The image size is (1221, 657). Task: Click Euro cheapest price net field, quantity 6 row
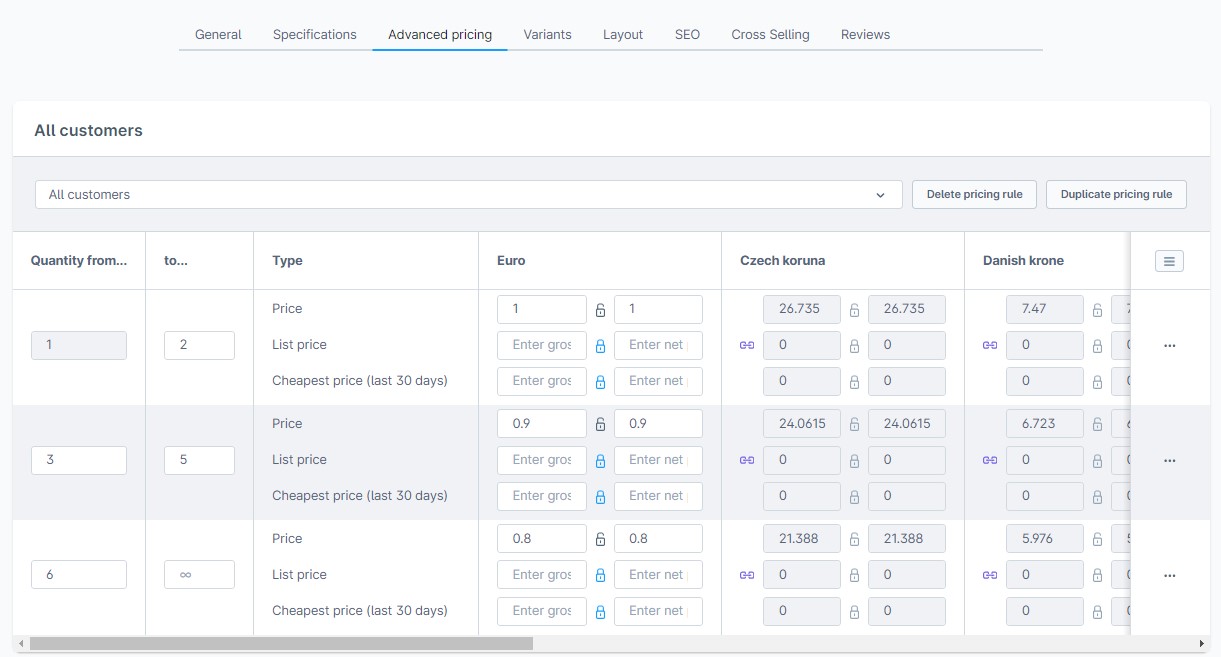(x=658, y=611)
